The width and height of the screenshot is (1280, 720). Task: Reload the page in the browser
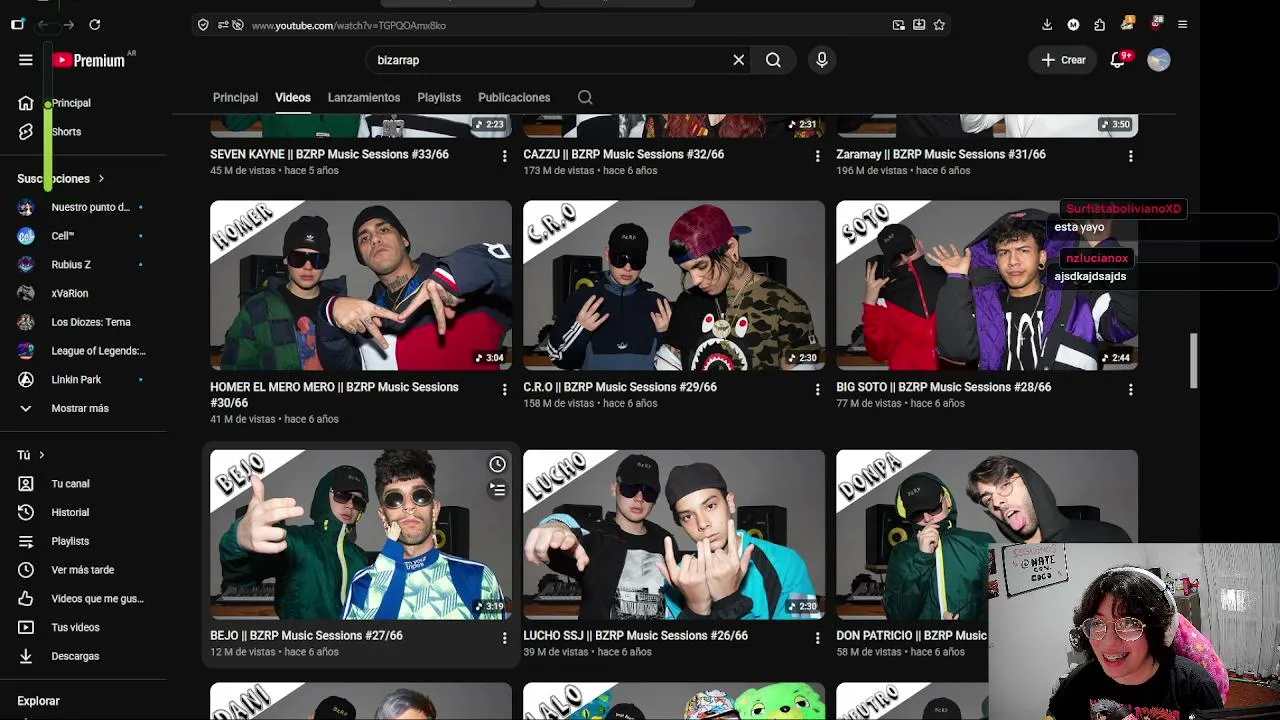click(94, 24)
